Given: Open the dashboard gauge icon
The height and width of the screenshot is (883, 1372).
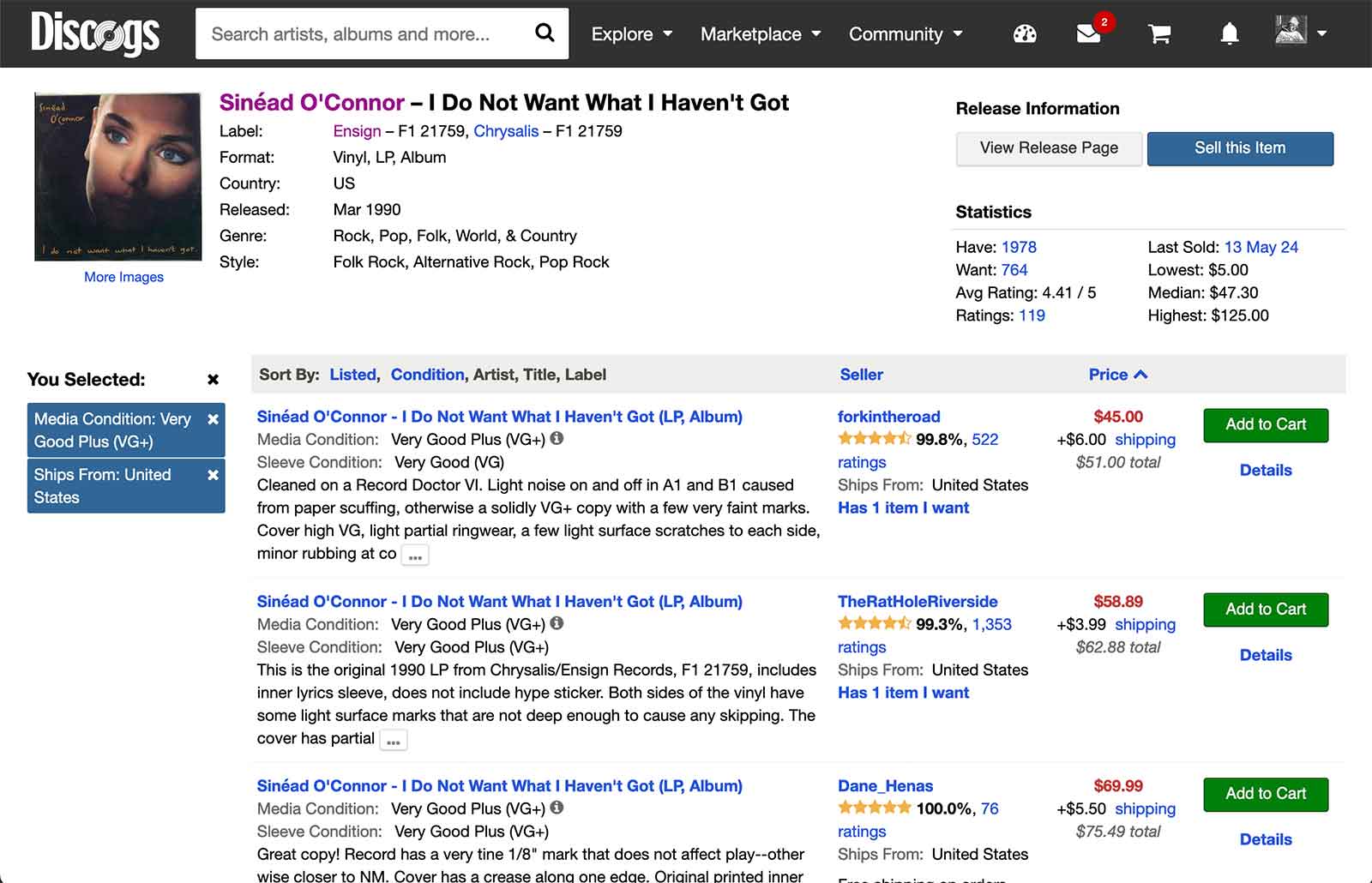Looking at the screenshot, I should (1025, 34).
